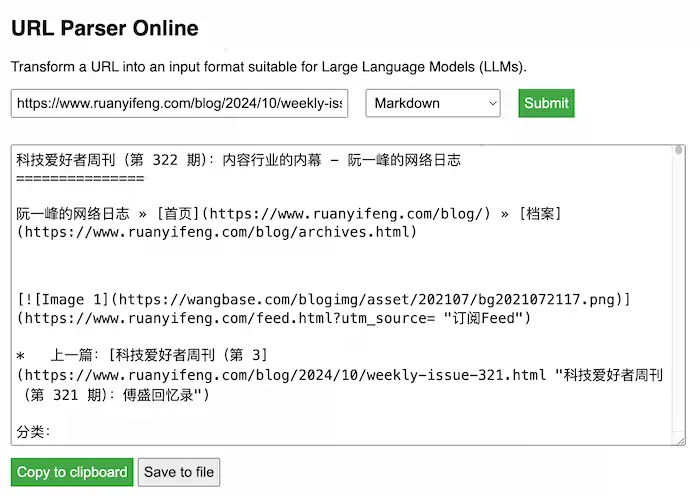Place cursor on the 分类: line
This screenshot has width=700, height=496.
(34, 432)
